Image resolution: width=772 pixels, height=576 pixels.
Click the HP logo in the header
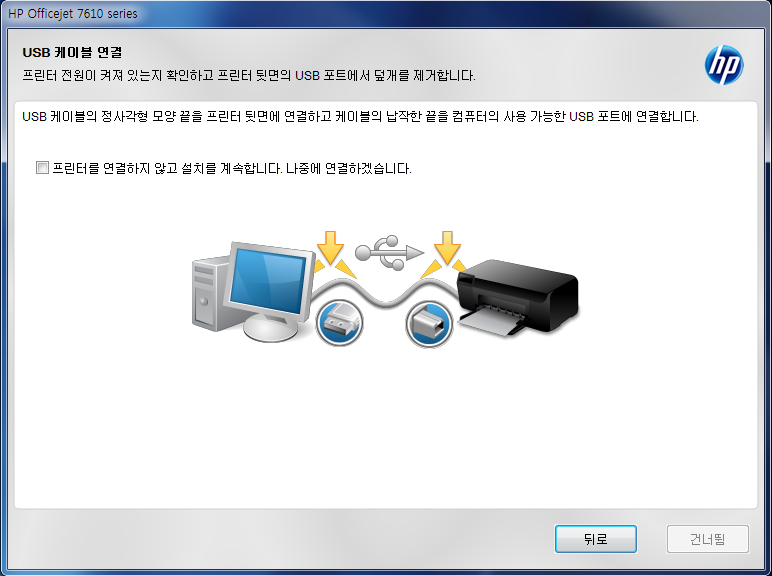coord(724,64)
